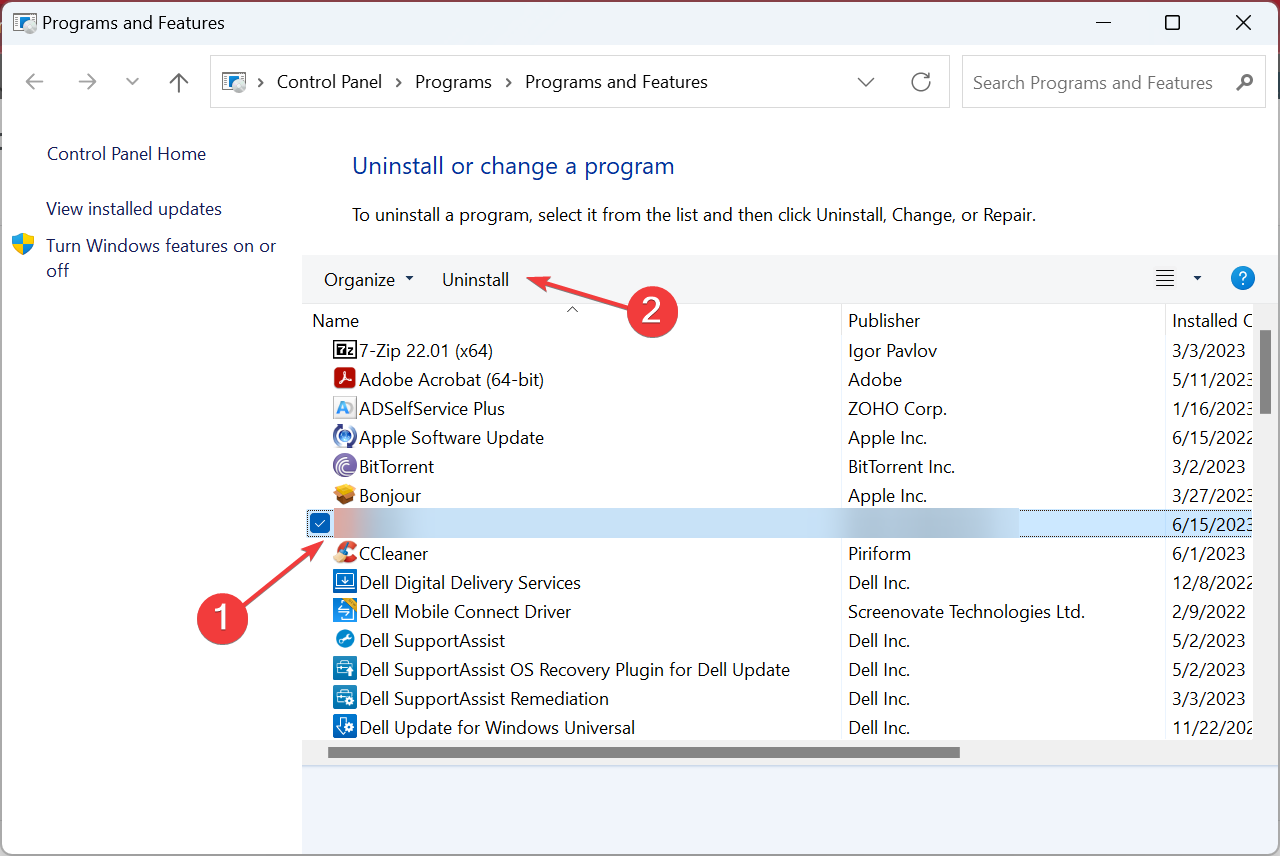The height and width of the screenshot is (856, 1280).
Task: Click the Adobe Acrobat icon
Action: pos(344,378)
